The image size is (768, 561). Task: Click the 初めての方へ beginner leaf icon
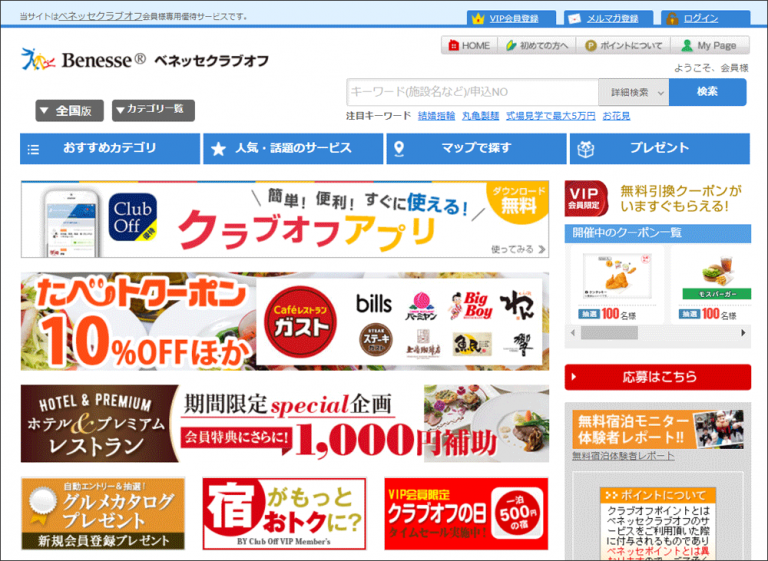point(511,46)
